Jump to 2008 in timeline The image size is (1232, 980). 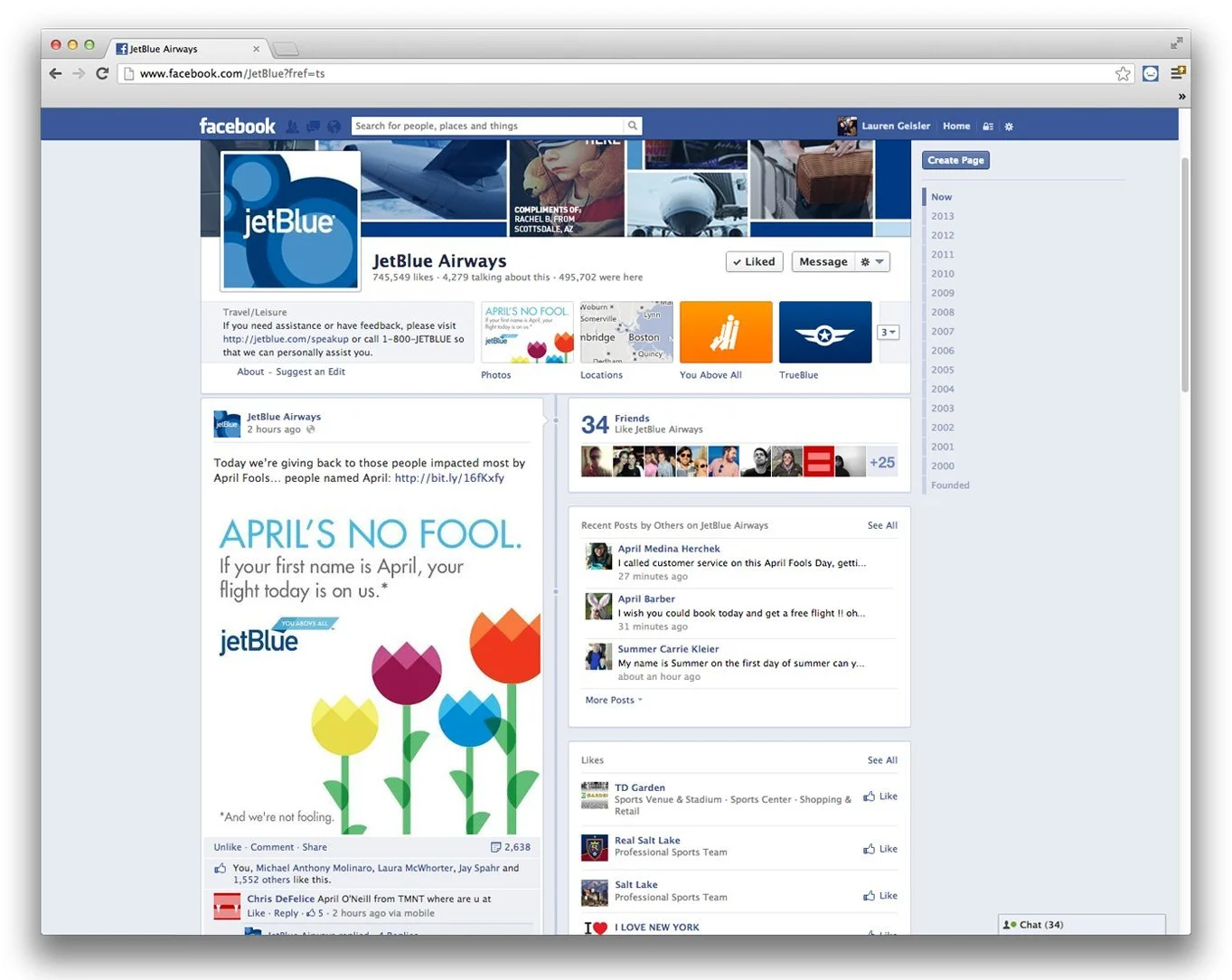pyautogui.click(x=943, y=312)
